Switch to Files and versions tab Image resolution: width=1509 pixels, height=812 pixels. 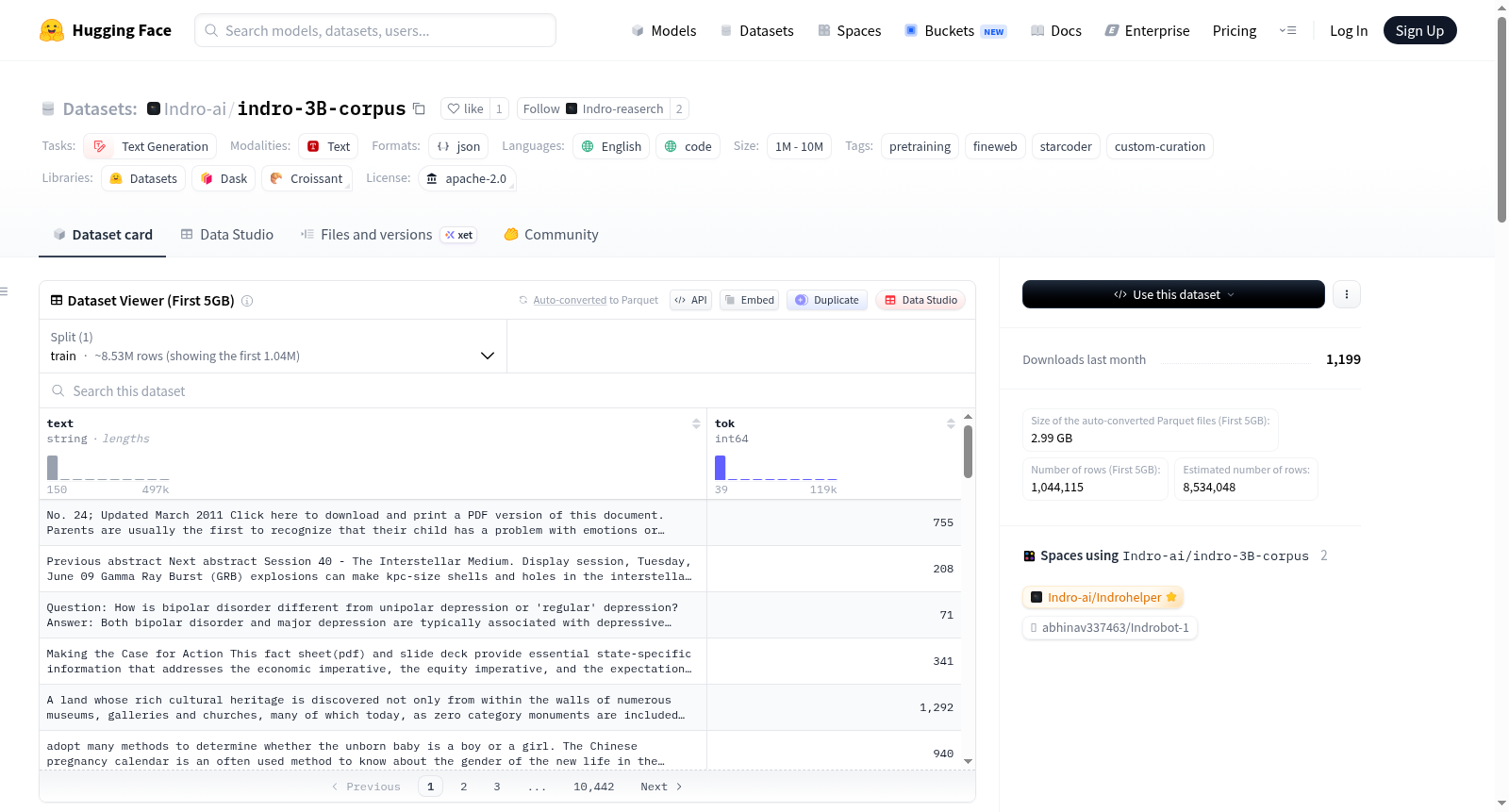[389, 235]
